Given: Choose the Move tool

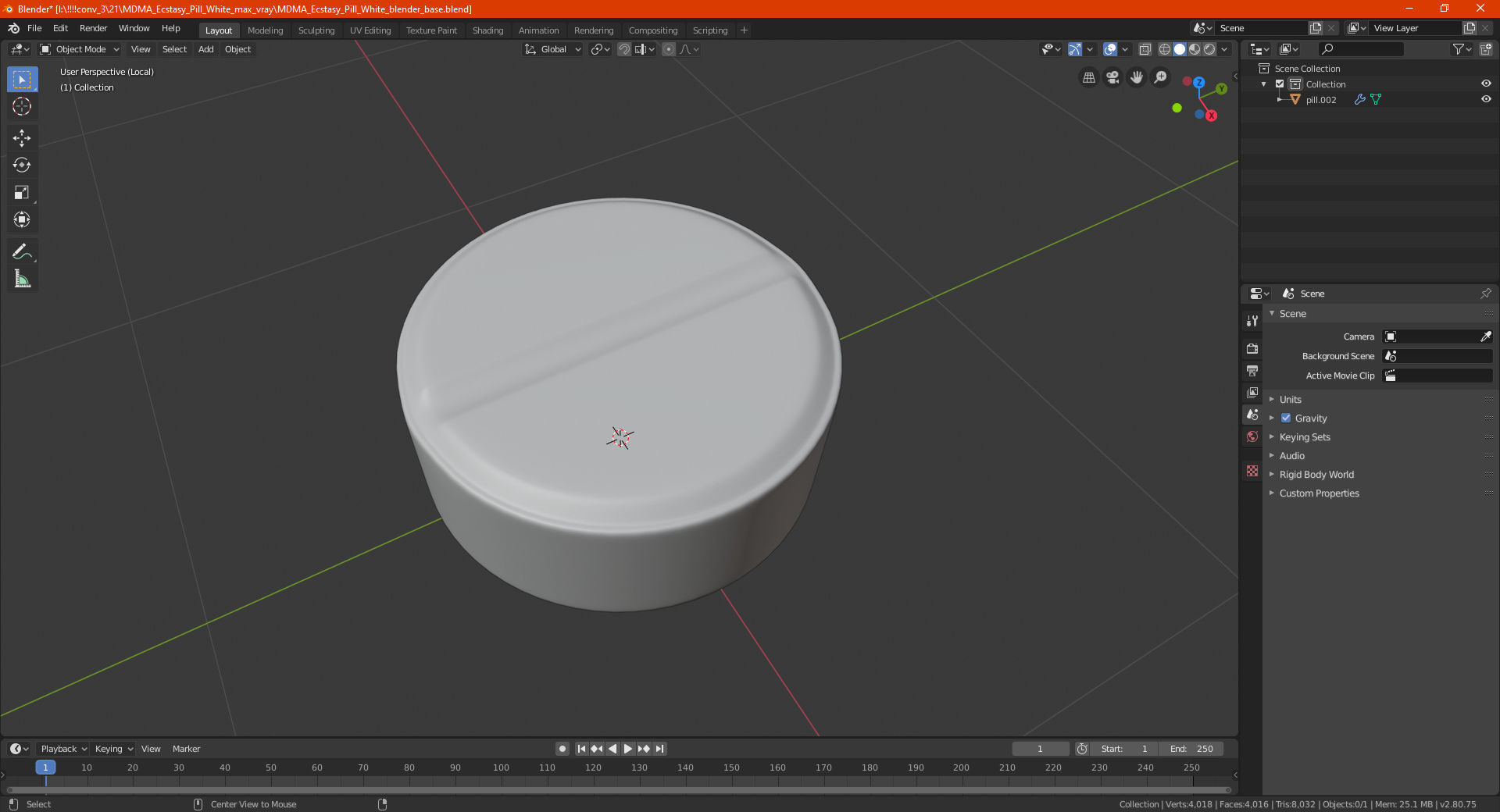Looking at the screenshot, I should tap(22, 138).
